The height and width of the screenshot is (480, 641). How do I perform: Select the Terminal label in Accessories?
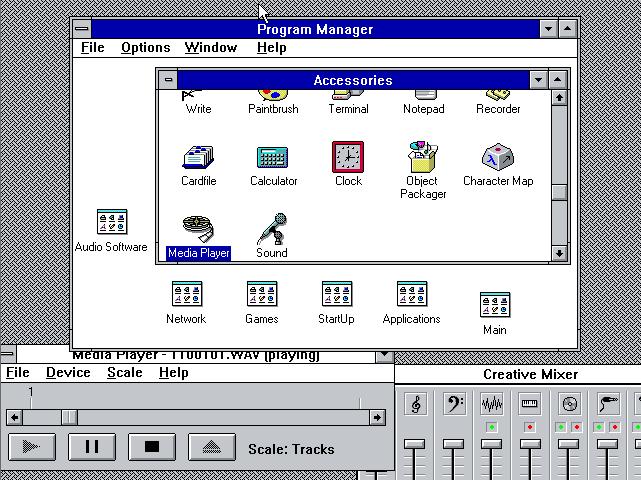348,109
